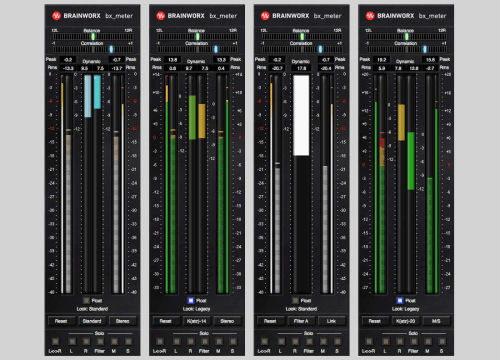Click the M/S button
This screenshot has height=360, width=500.
436,321
